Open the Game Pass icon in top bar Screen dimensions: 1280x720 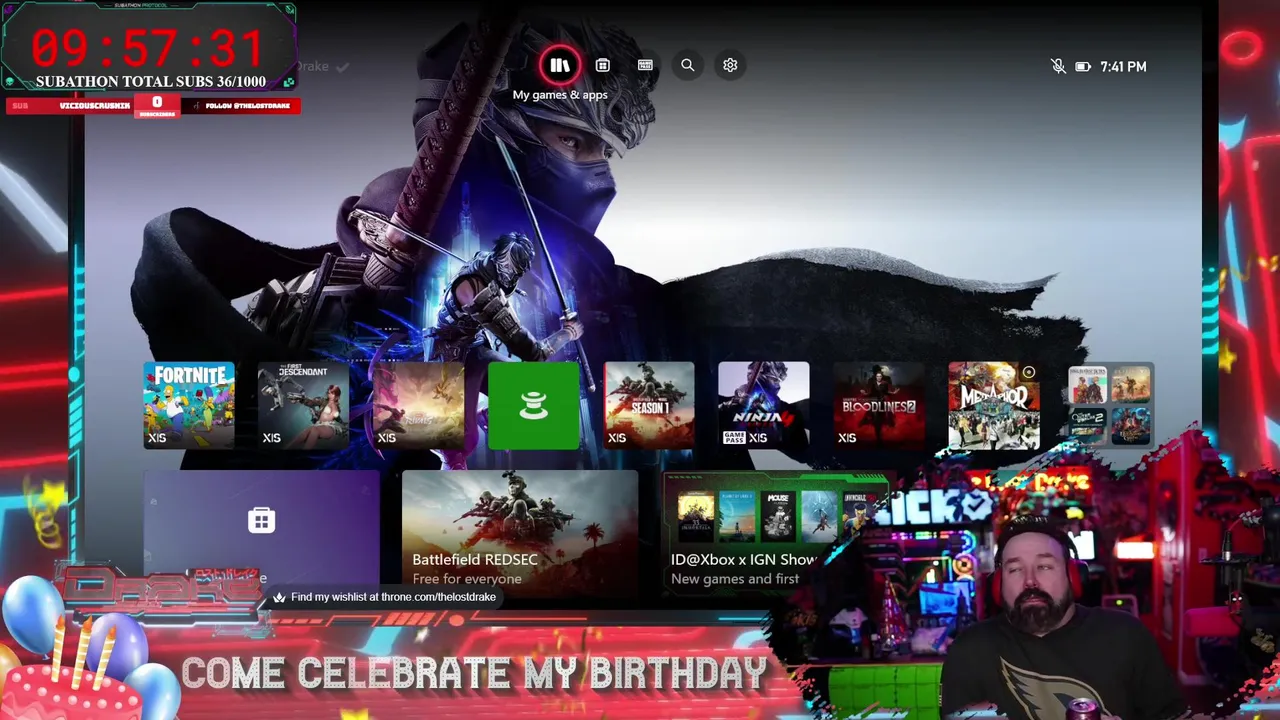tap(645, 65)
